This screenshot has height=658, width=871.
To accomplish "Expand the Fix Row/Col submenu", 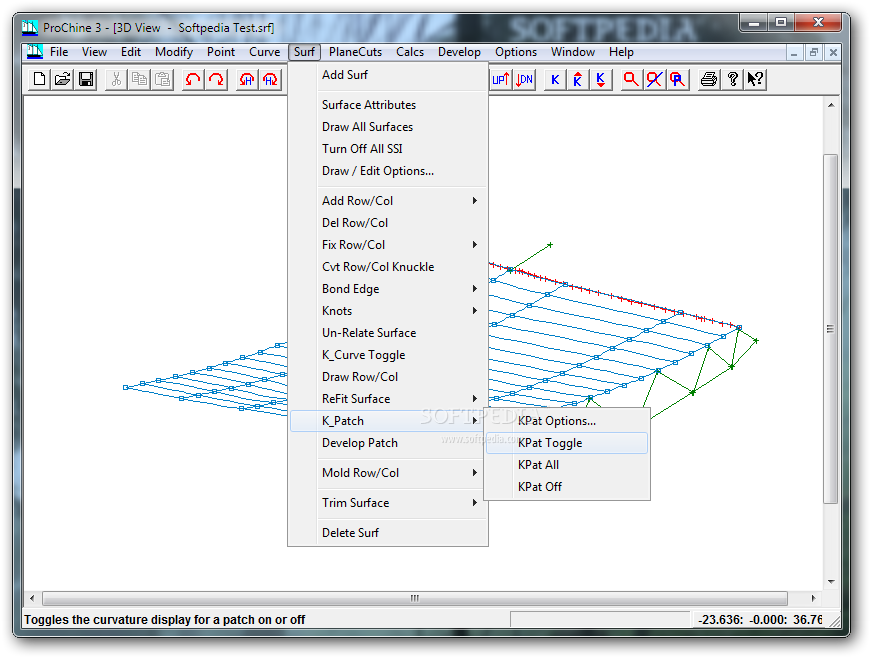I will click(388, 245).
